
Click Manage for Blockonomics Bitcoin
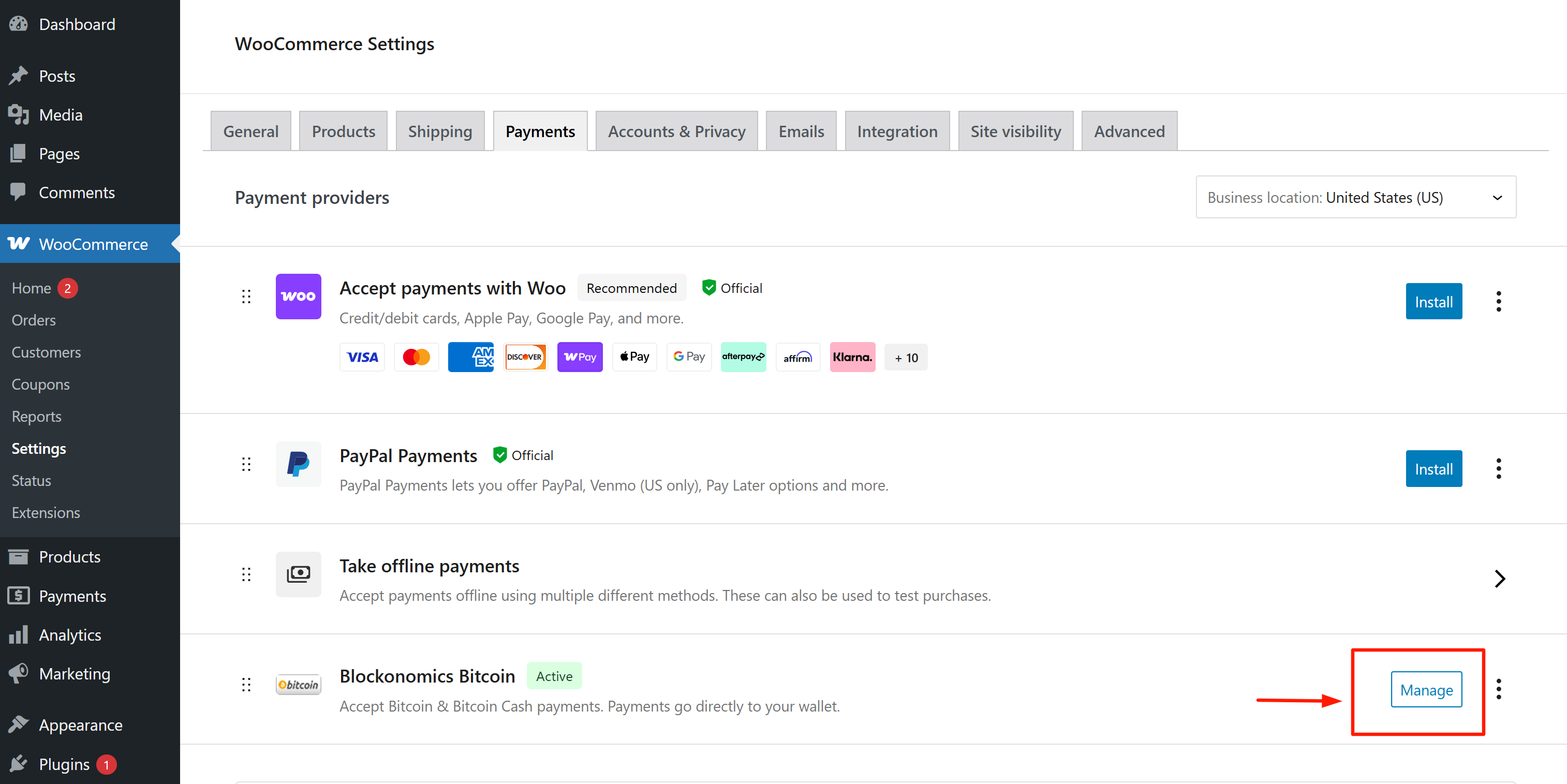[x=1426, y=690]
